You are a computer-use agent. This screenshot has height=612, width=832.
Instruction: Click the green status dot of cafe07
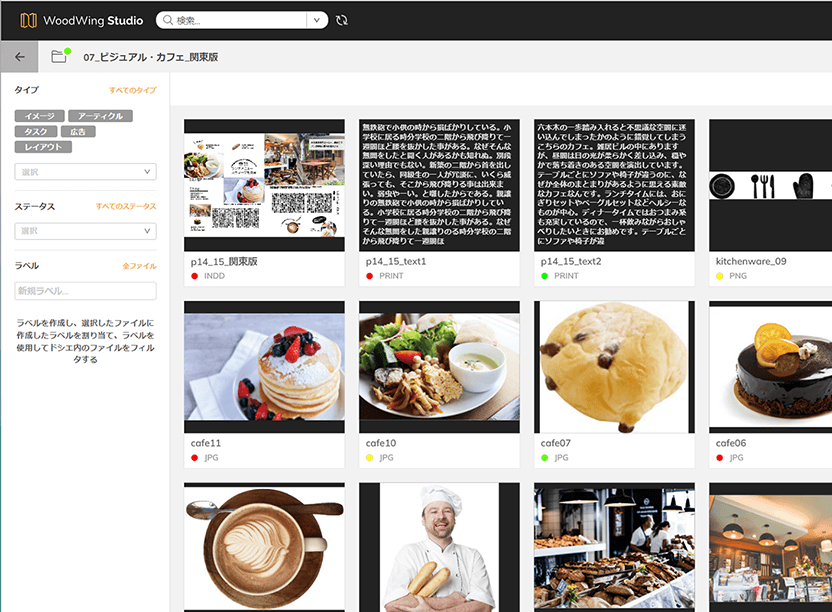click(545, 458)
